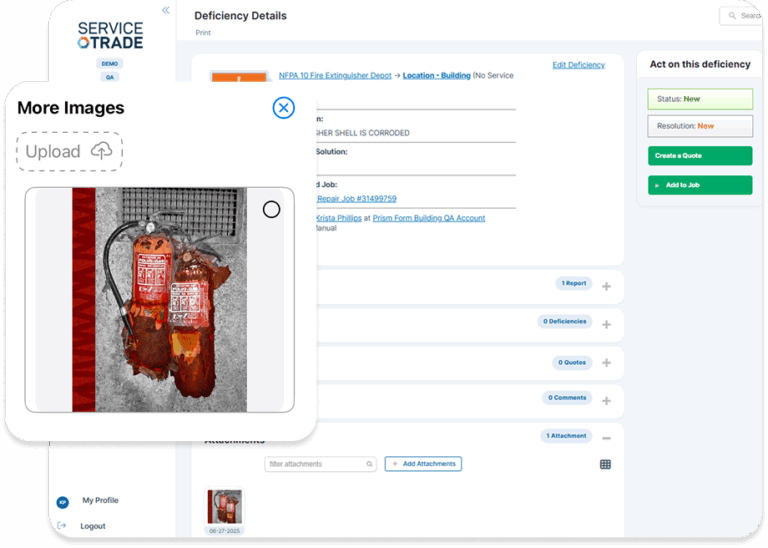
Task: Expand the 1 Report section
Action: tap(606, 286)
